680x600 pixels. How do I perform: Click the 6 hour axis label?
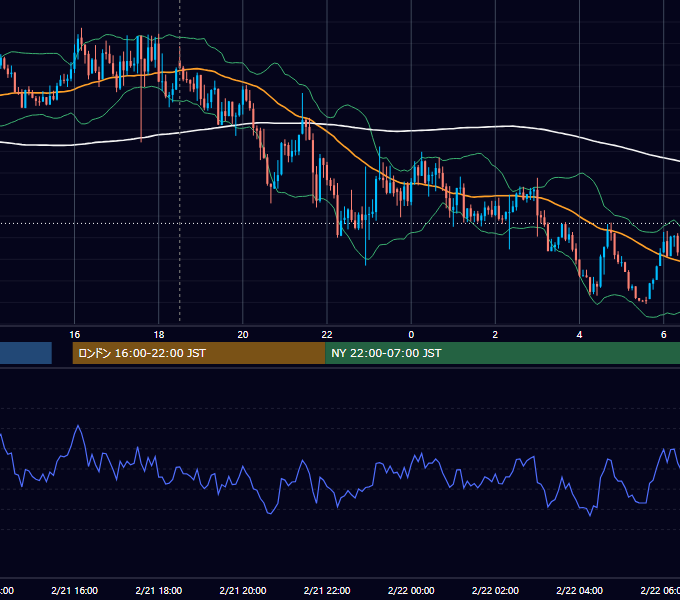pyautogui.click(x=664, y=334)
